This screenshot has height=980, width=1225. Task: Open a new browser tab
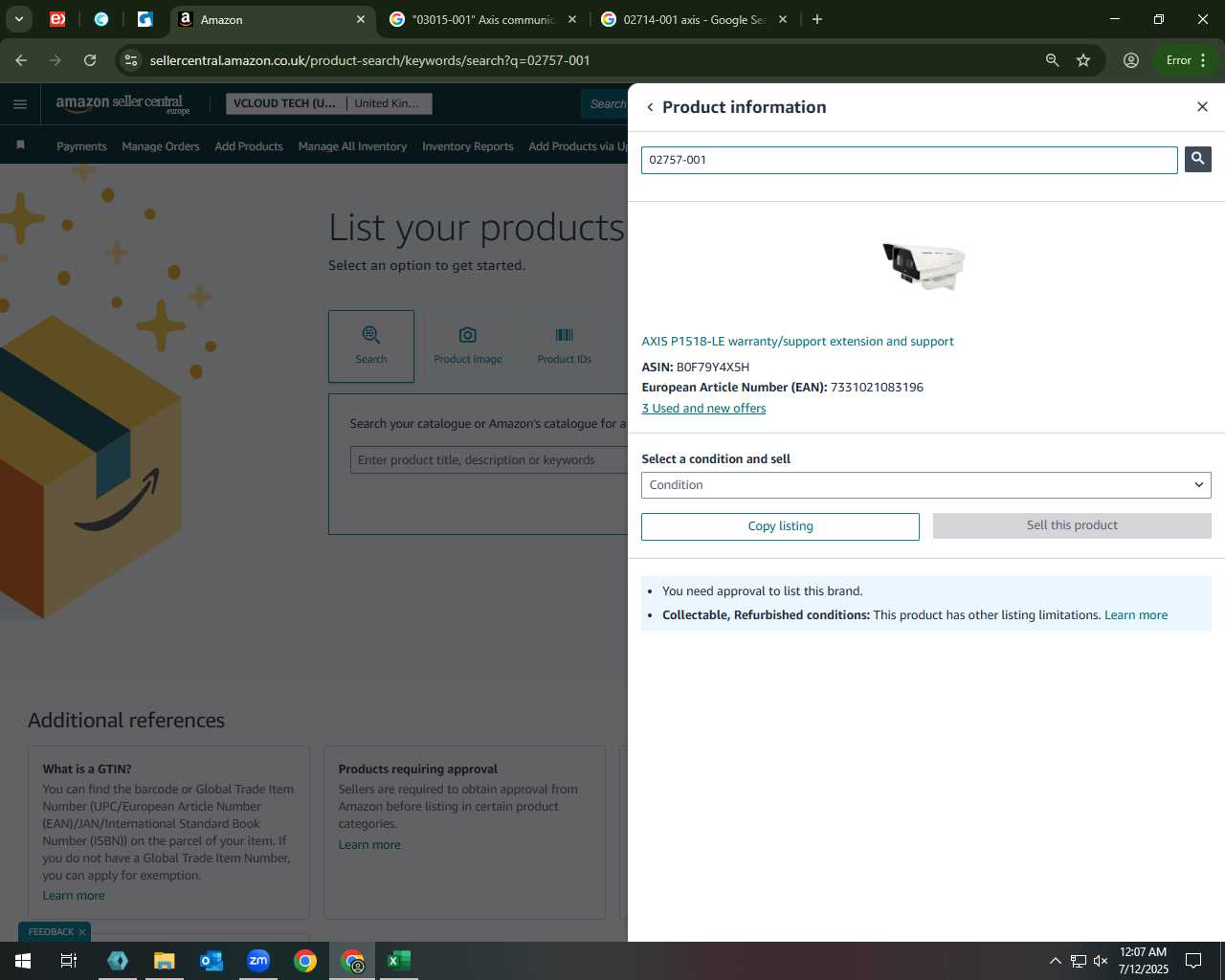(817, 19)
